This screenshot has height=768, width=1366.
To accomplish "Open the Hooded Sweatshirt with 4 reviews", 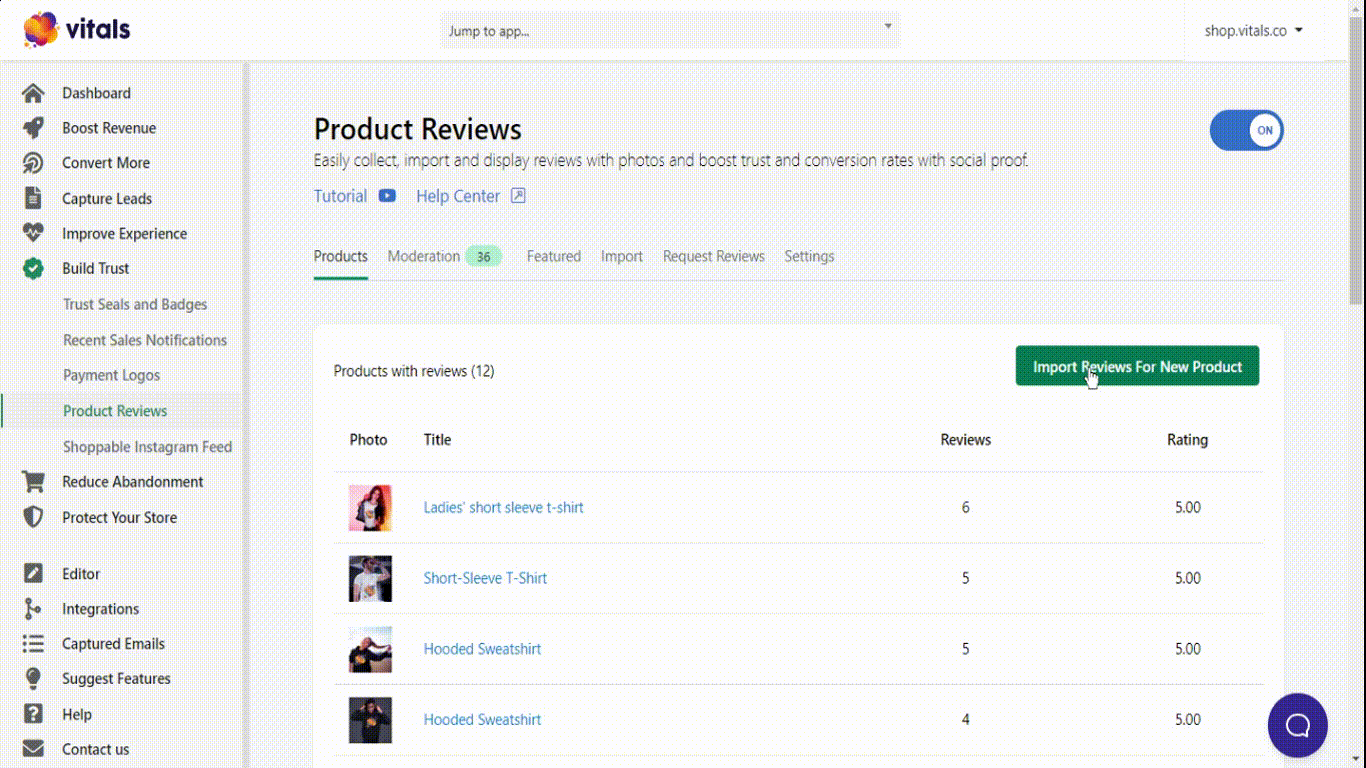I will (x=482, y=720).
